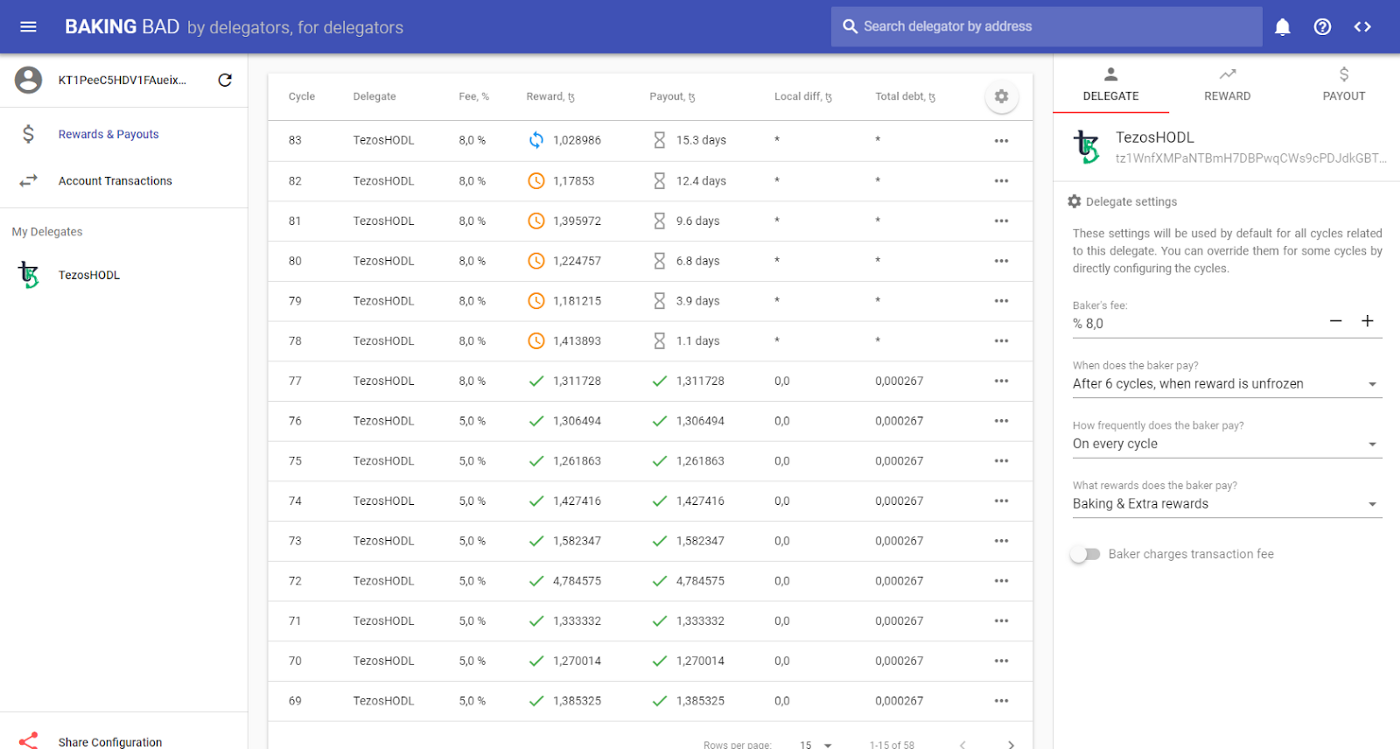
Task: Decrease baker's fee with minus button
Action: (1335, 321)
